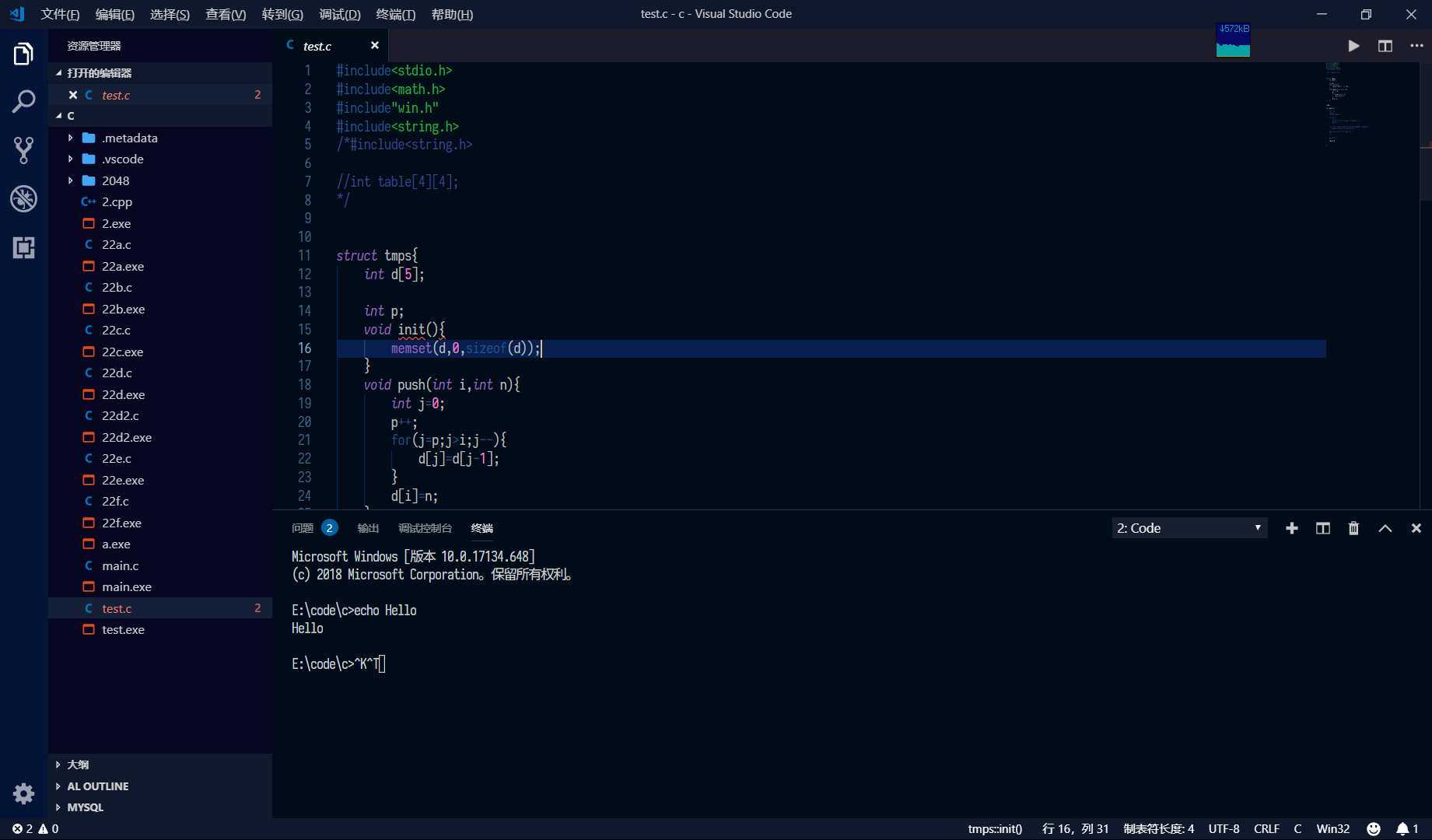Image resolution: width=1432 pixels, height=840 pixels.
Task: Maximize the terminal panel size
Action: [1385, 528]
